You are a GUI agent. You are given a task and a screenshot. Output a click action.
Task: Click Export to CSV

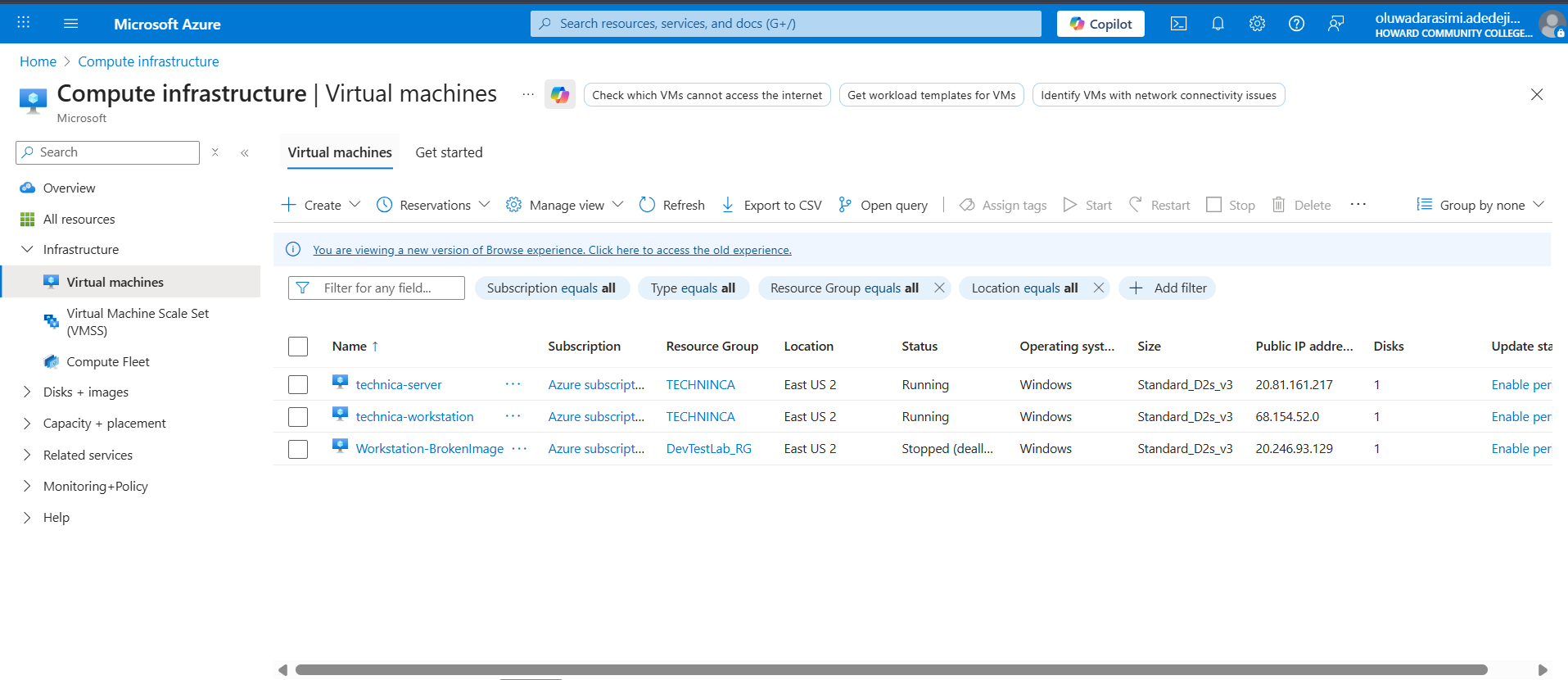[771, 205]
